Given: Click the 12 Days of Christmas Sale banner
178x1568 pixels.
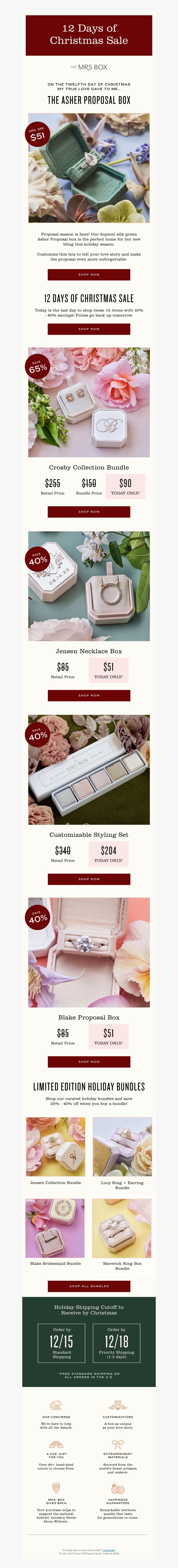Looking at the screenshot, I should click(x=89, y=35).
